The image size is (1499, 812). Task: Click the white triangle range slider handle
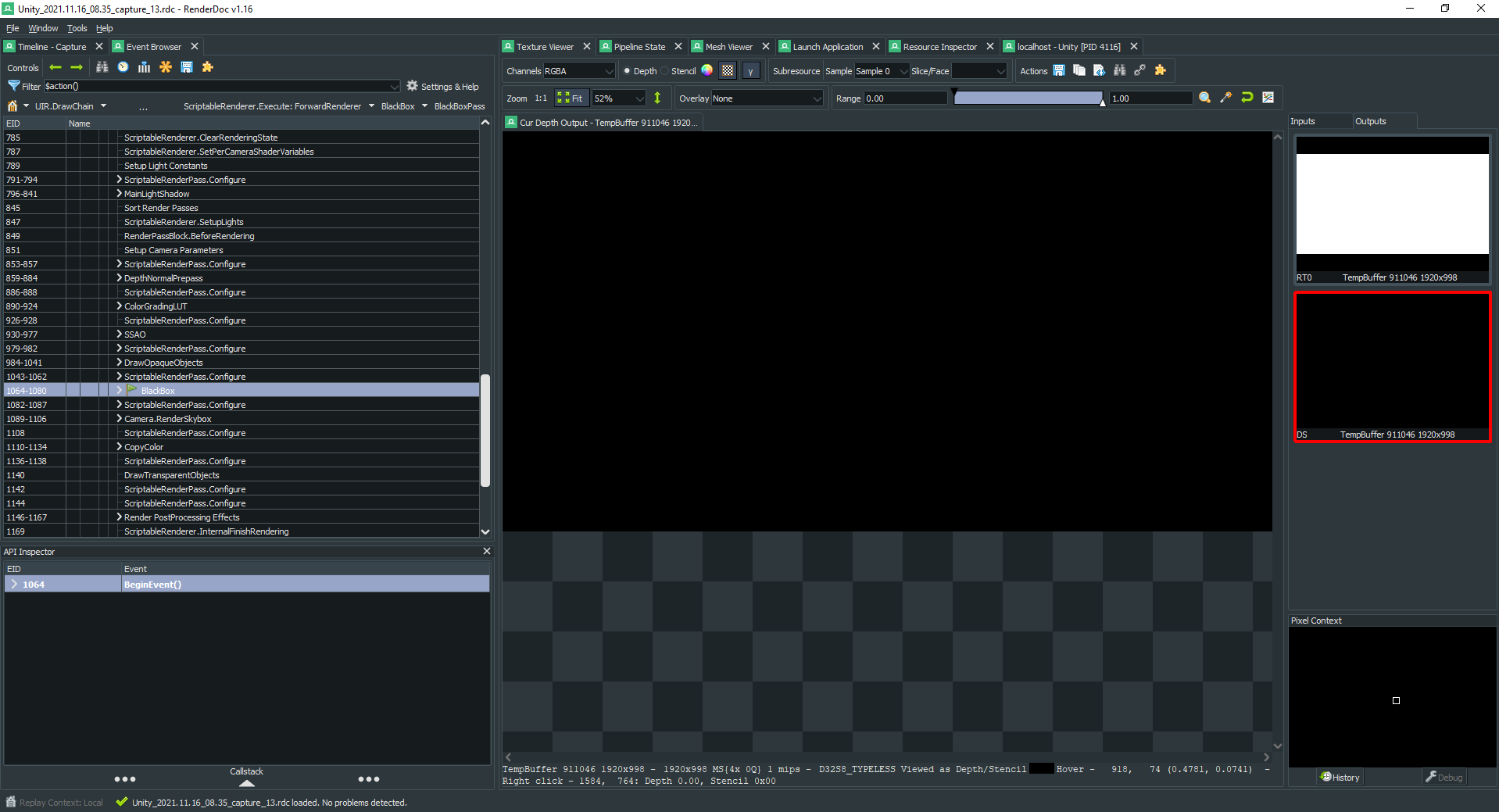(1102, 102)
